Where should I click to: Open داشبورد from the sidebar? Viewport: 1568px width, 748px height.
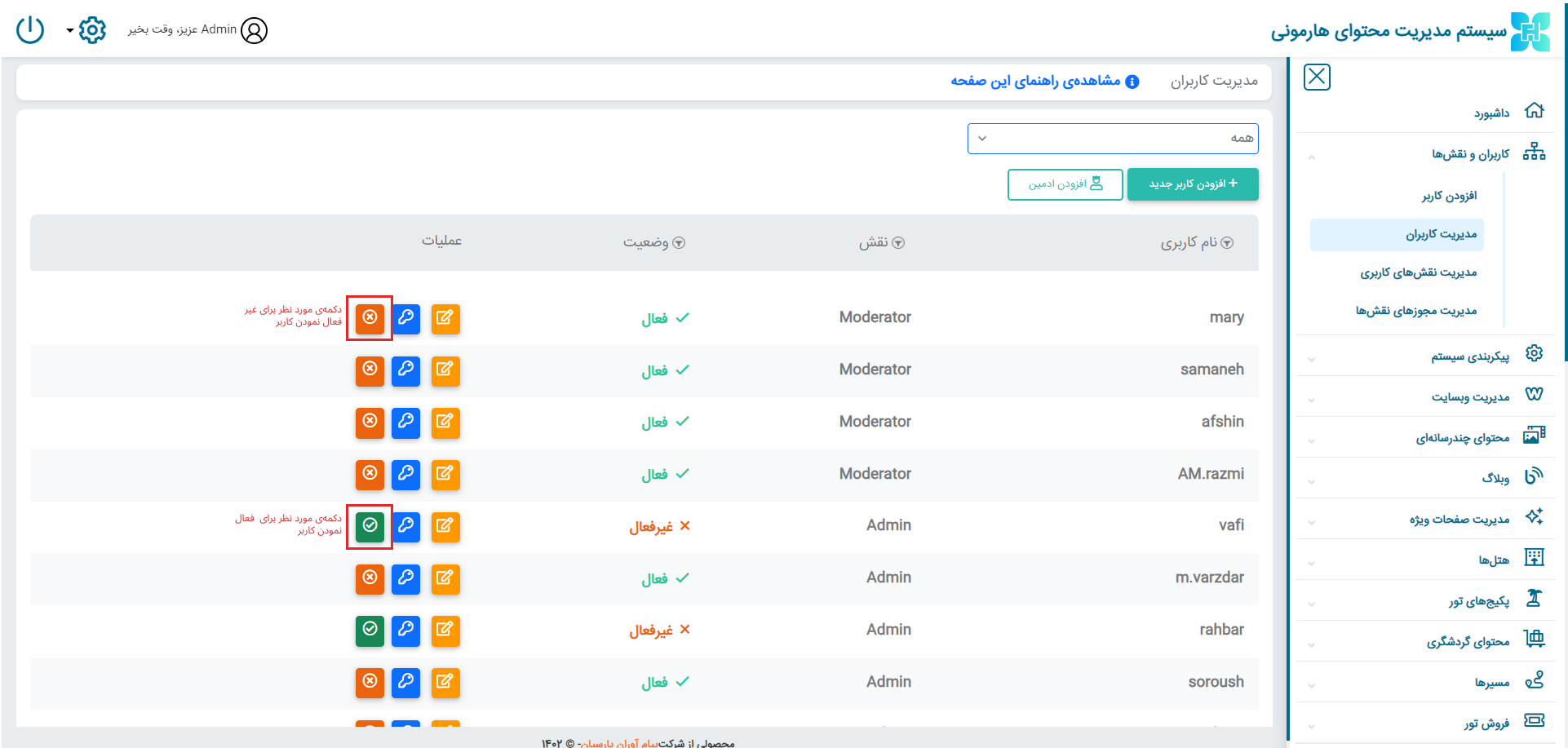1491,113
